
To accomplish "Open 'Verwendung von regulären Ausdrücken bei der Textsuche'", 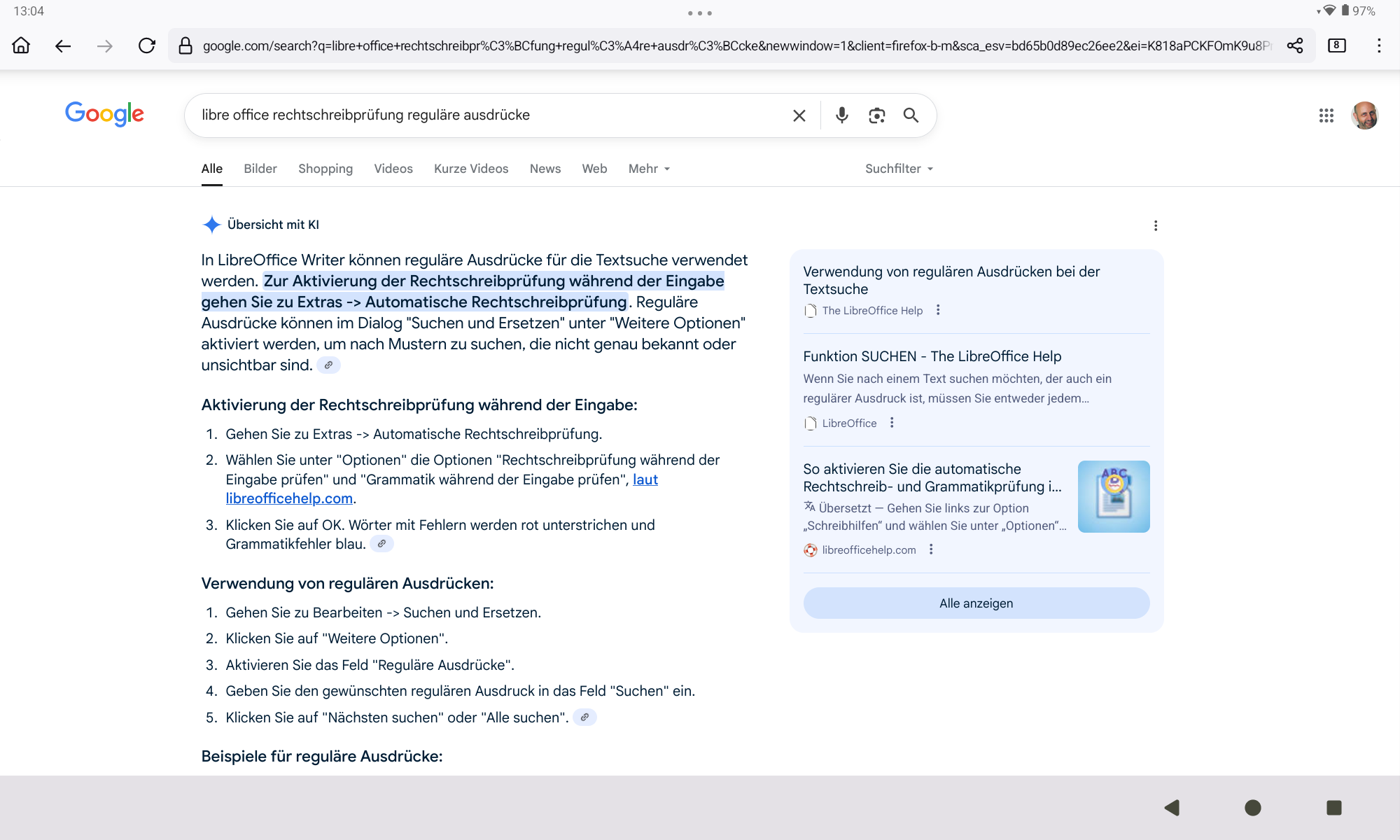I will (x=951, y=280).
